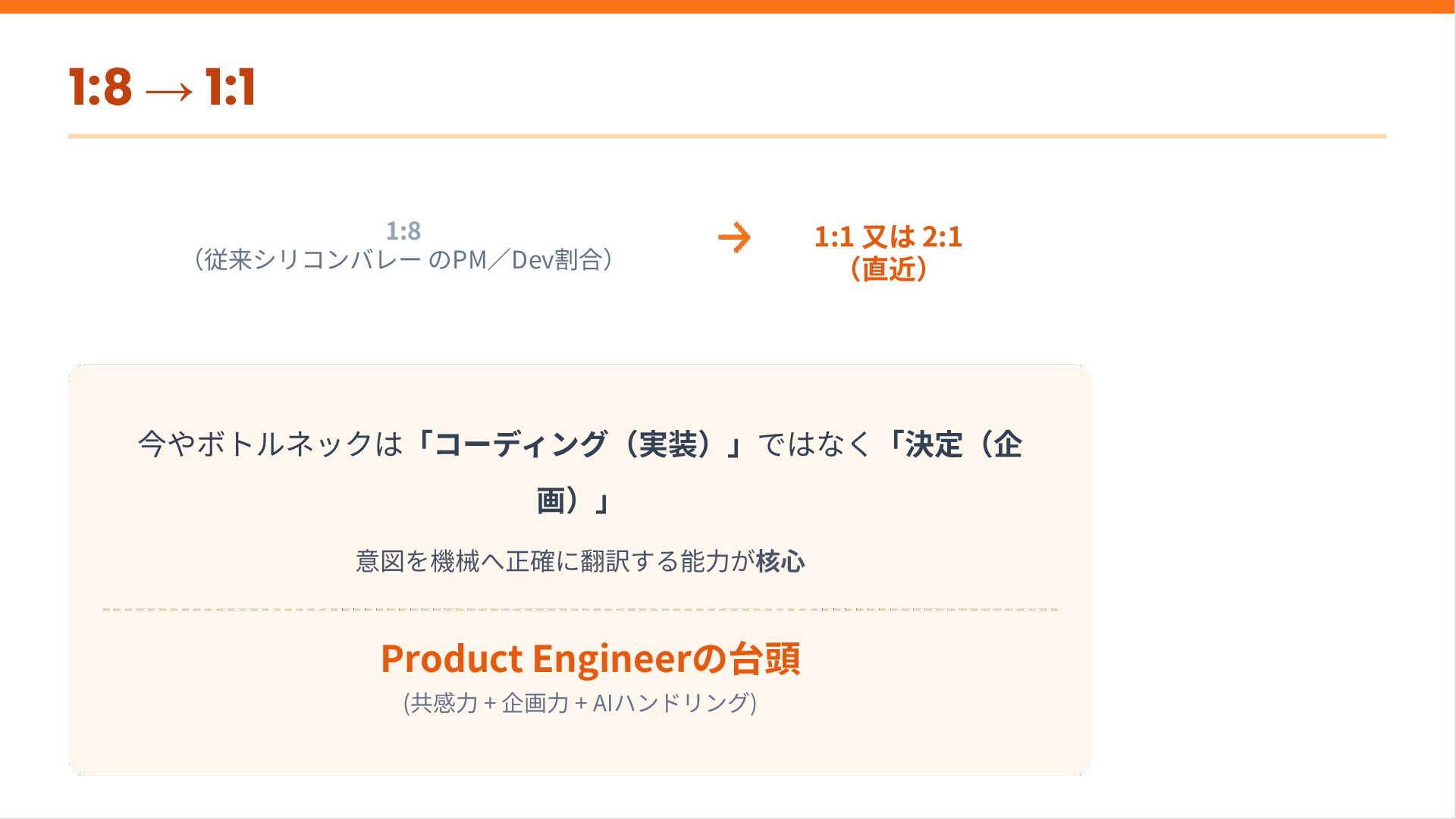Click the wrapped 画)」 text line
The width and height of the screenshot is (1456, 819).
coord(574,500)
